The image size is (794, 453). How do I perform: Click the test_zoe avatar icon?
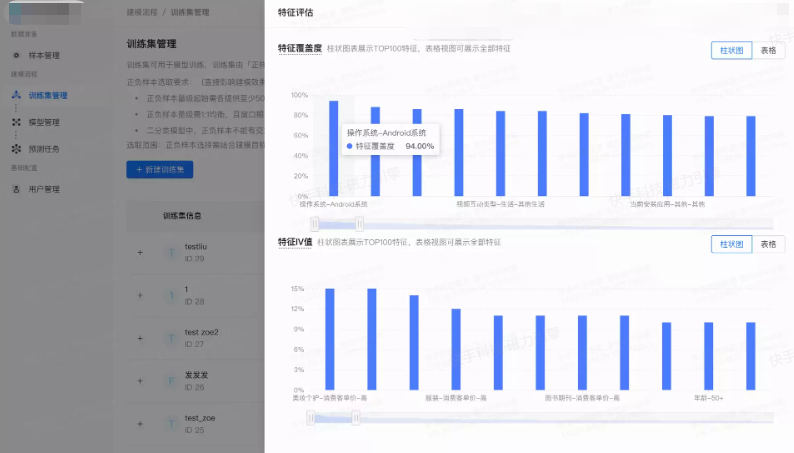[x=172, y=424]
